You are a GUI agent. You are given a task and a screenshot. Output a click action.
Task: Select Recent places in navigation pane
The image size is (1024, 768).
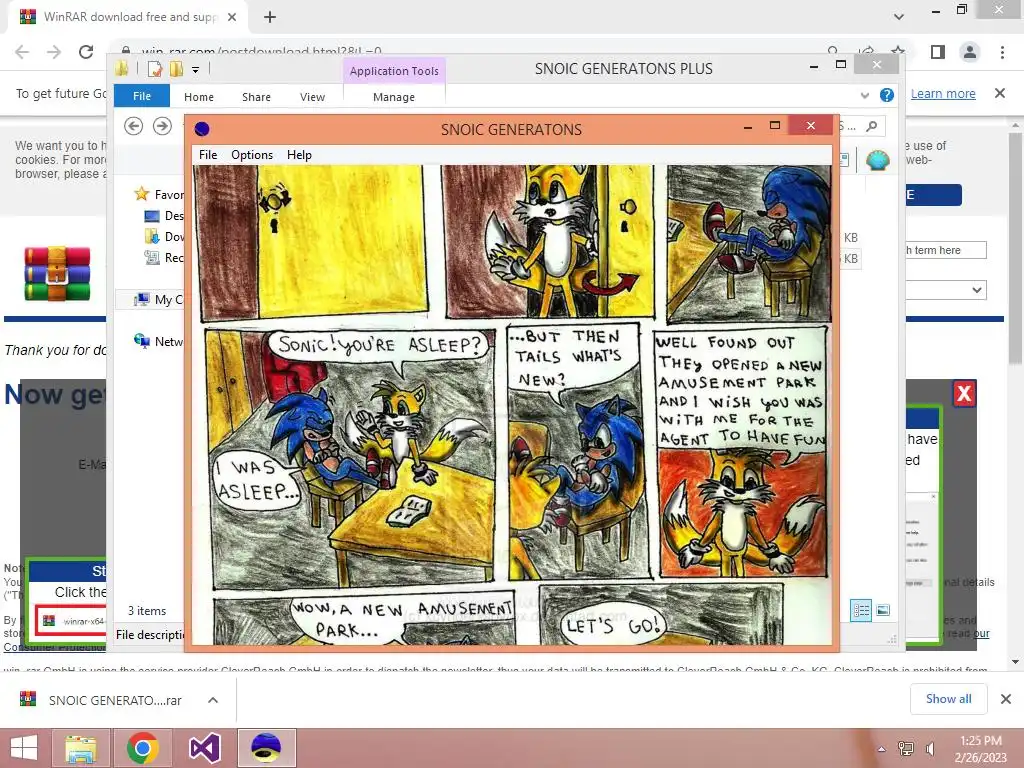click(164, 257)
